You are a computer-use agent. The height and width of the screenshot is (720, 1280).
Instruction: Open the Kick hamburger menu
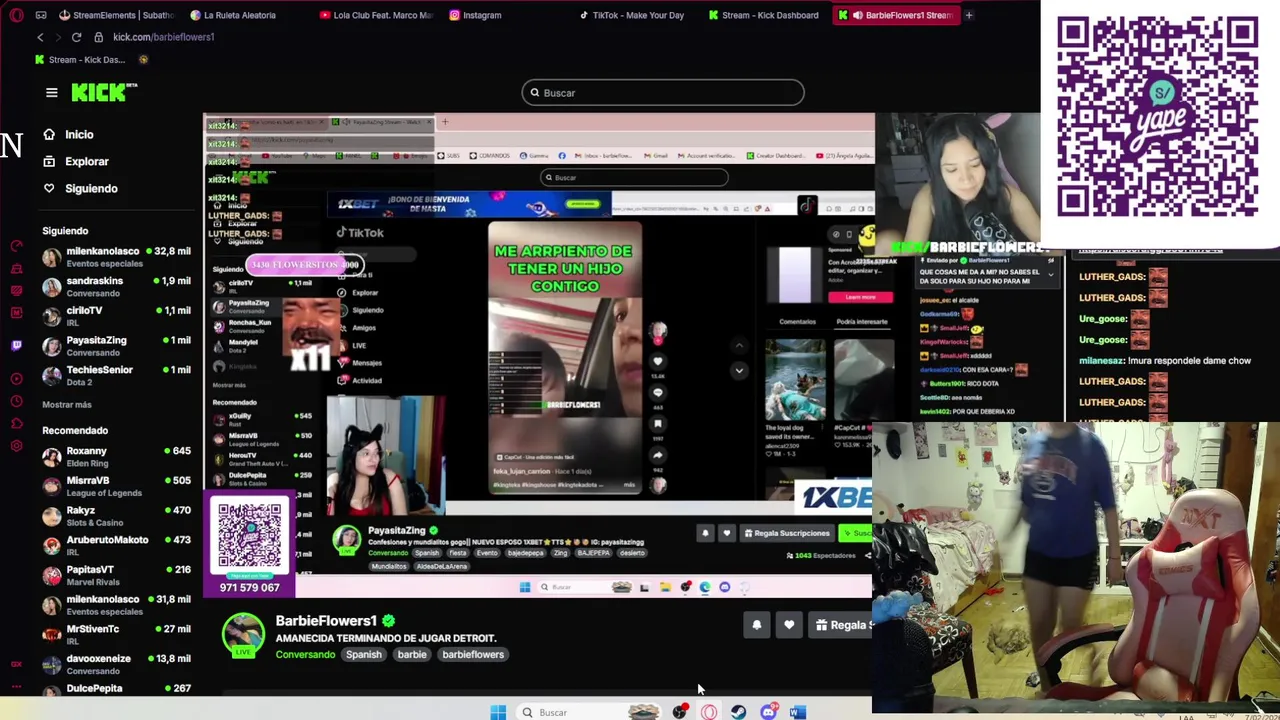coord(51,93)
